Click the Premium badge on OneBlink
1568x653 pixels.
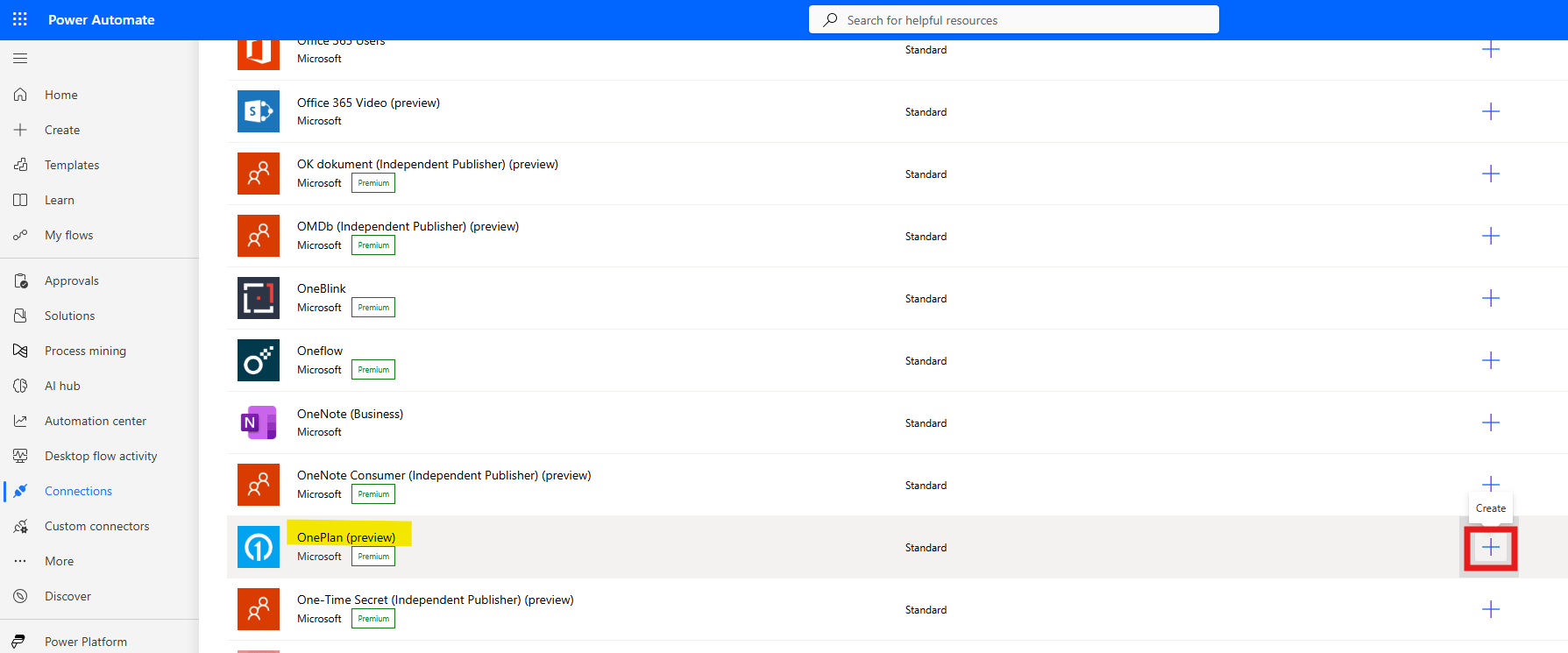[373, 308]
